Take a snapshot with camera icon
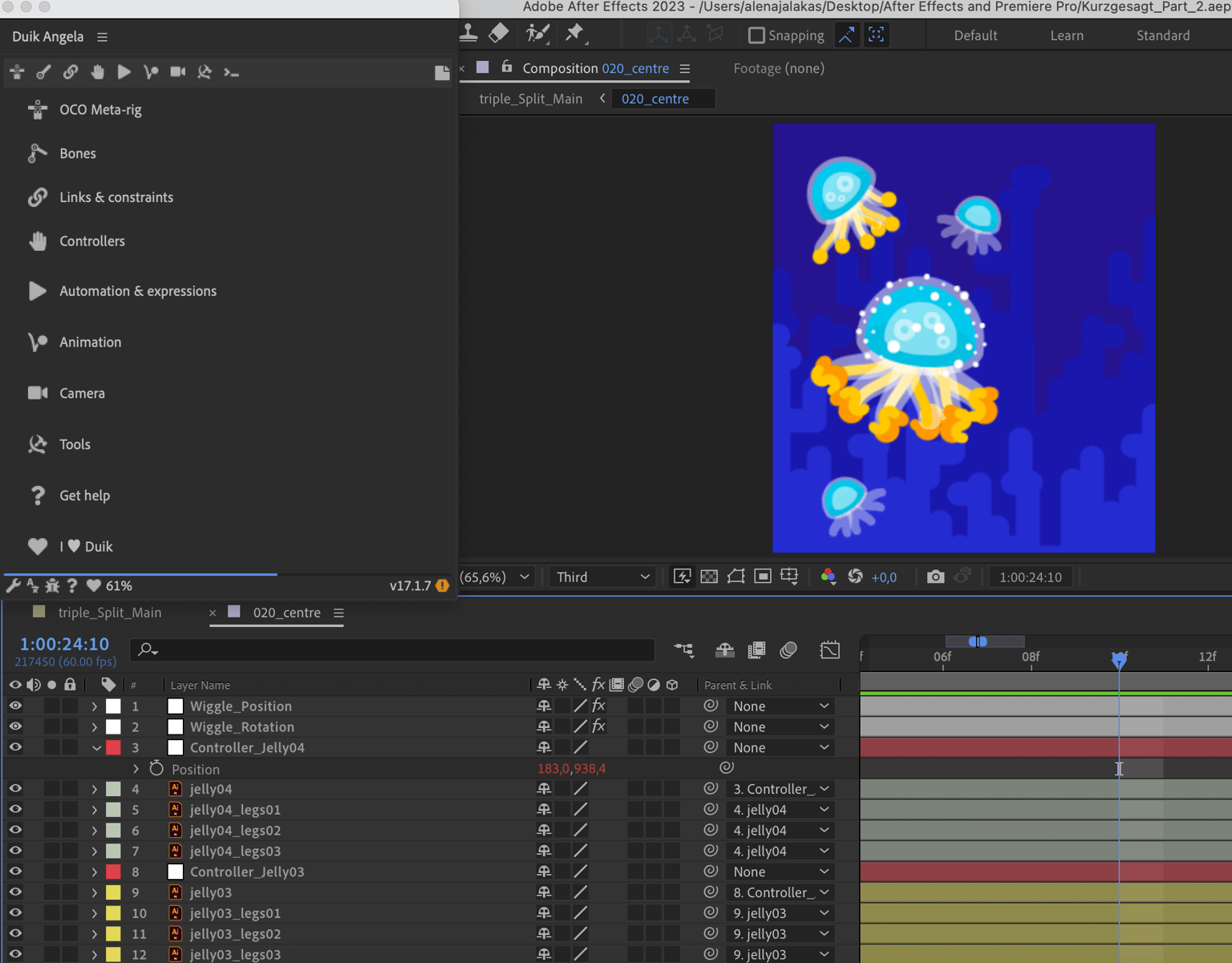The image size is (1232, 963). pos(935,577)
